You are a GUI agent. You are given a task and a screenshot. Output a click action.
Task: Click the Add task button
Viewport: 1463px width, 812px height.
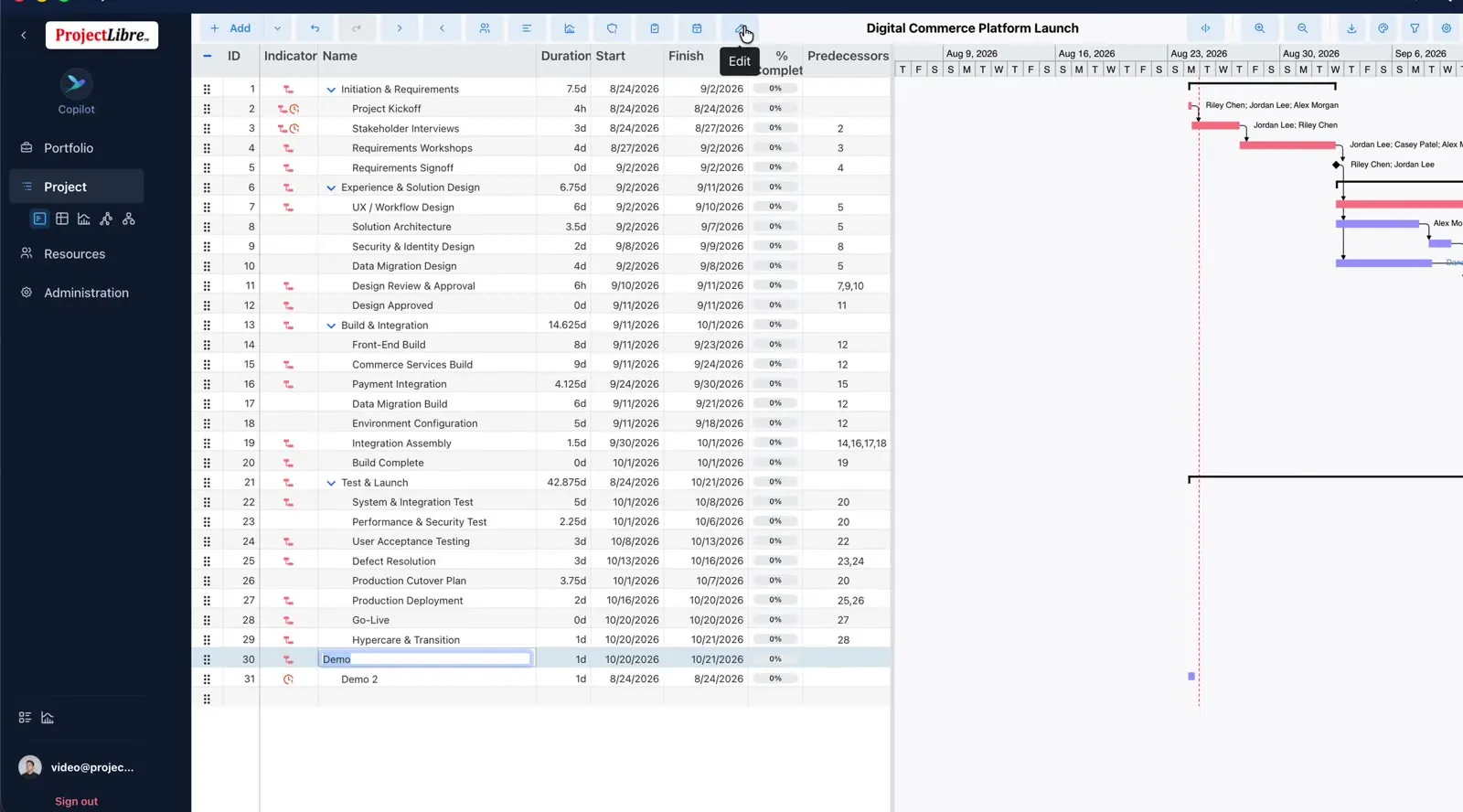pyautogui.click(x=231, y=28)
